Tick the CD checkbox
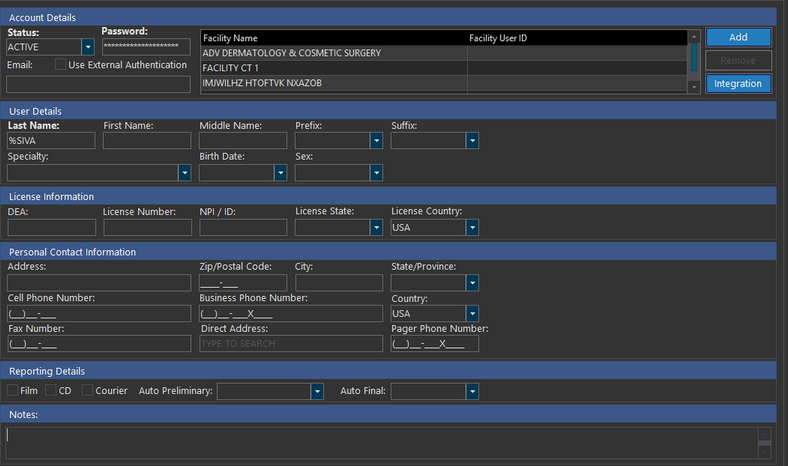This screenshot has height=466, width=788. pos(51,390)
